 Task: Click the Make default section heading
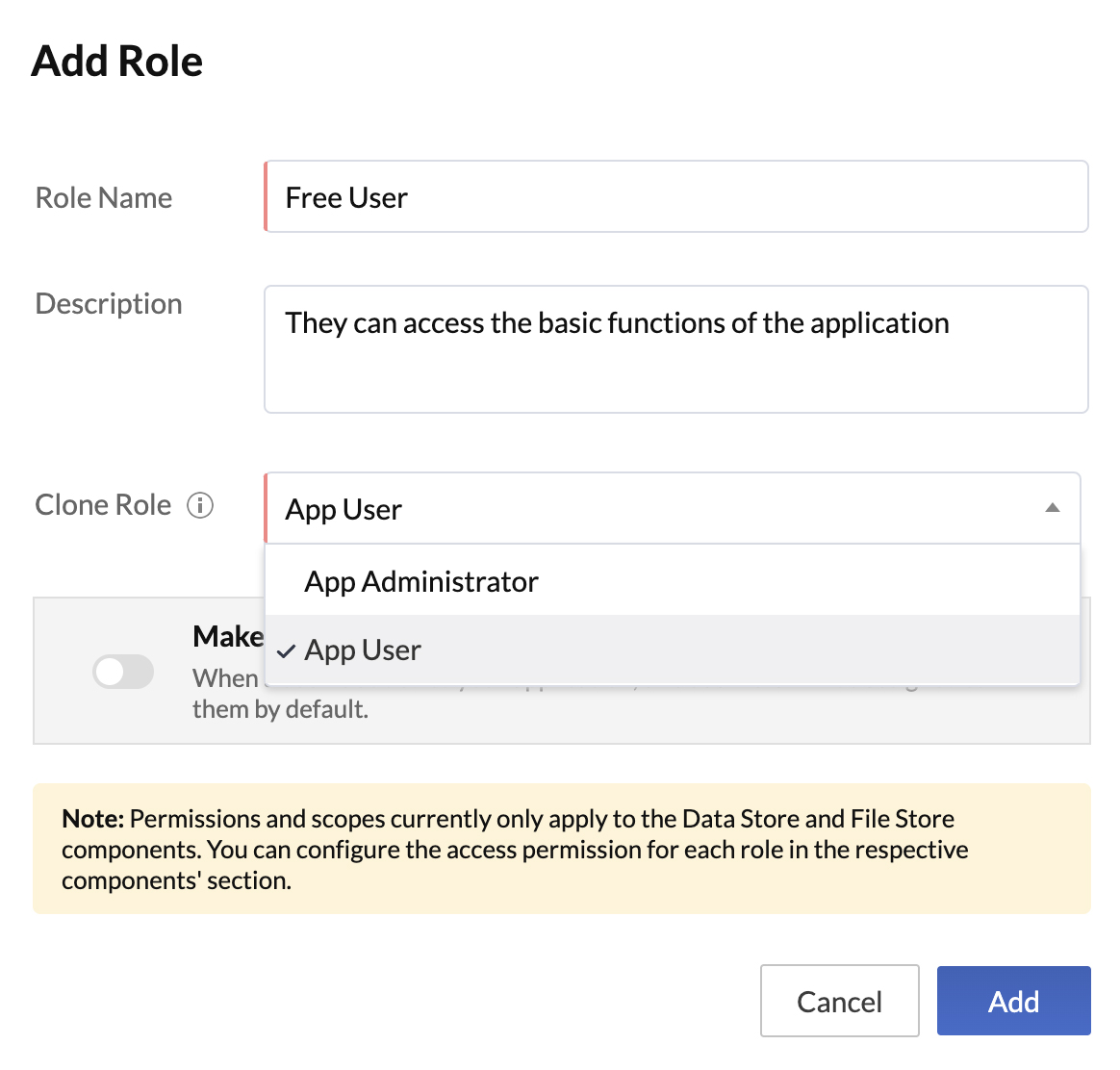pos(228,635)
